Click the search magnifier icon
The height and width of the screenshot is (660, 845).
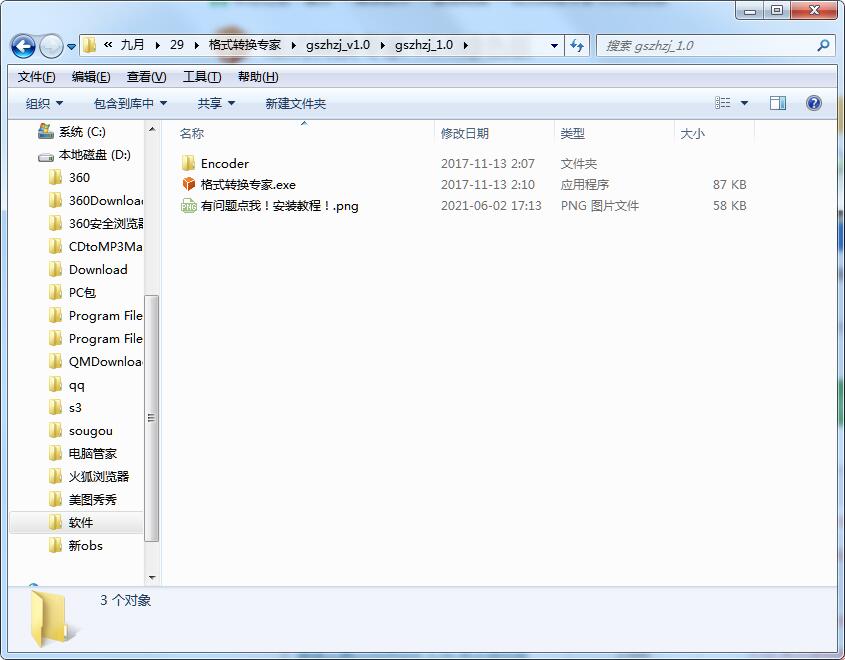(x=823, y=46)
